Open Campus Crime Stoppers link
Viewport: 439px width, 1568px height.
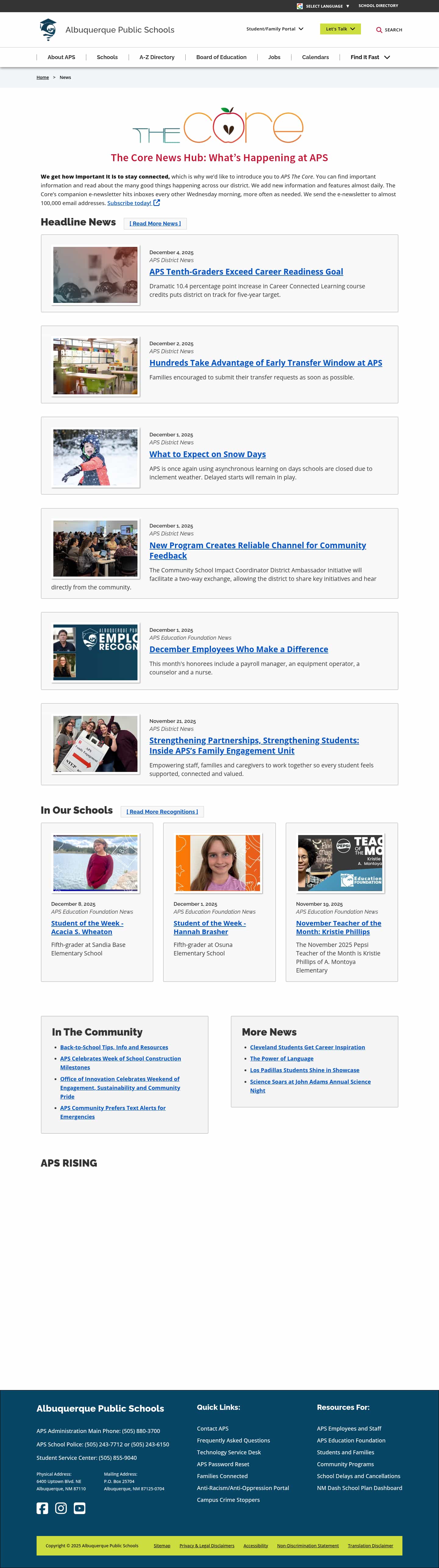point(228,1500)
